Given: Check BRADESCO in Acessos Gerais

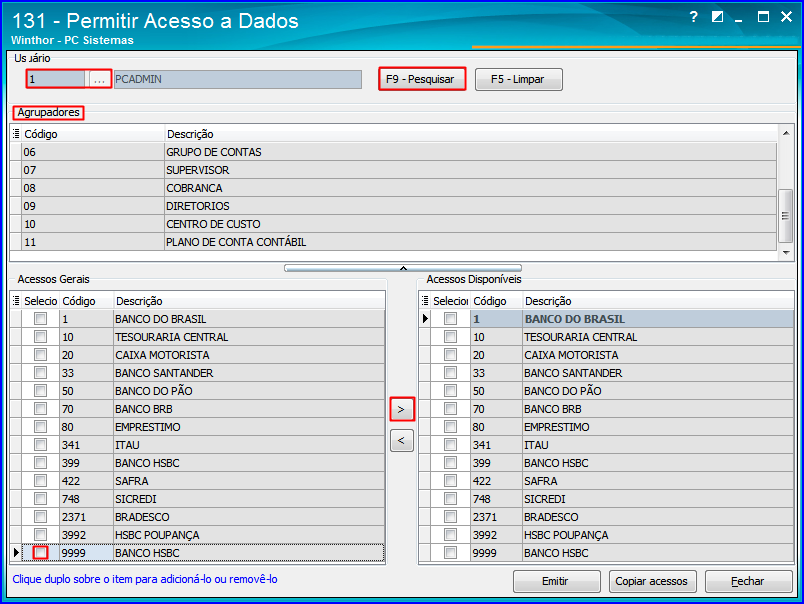Looking at the screenshot, I should point(41,517).
